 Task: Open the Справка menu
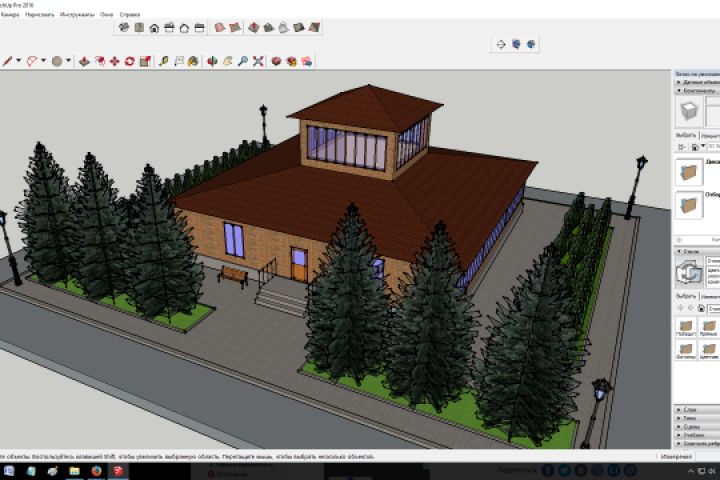[130, 16]
